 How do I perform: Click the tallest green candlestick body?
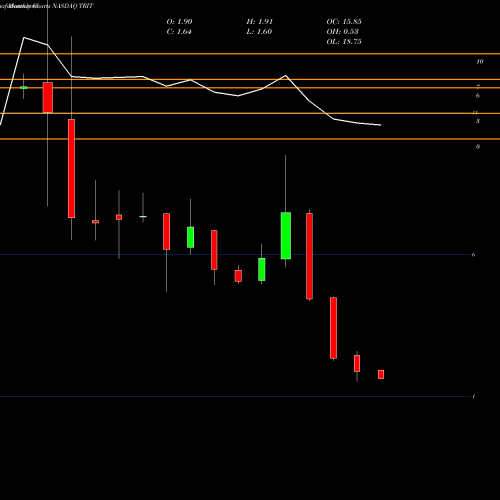click(x=286, y=236)
